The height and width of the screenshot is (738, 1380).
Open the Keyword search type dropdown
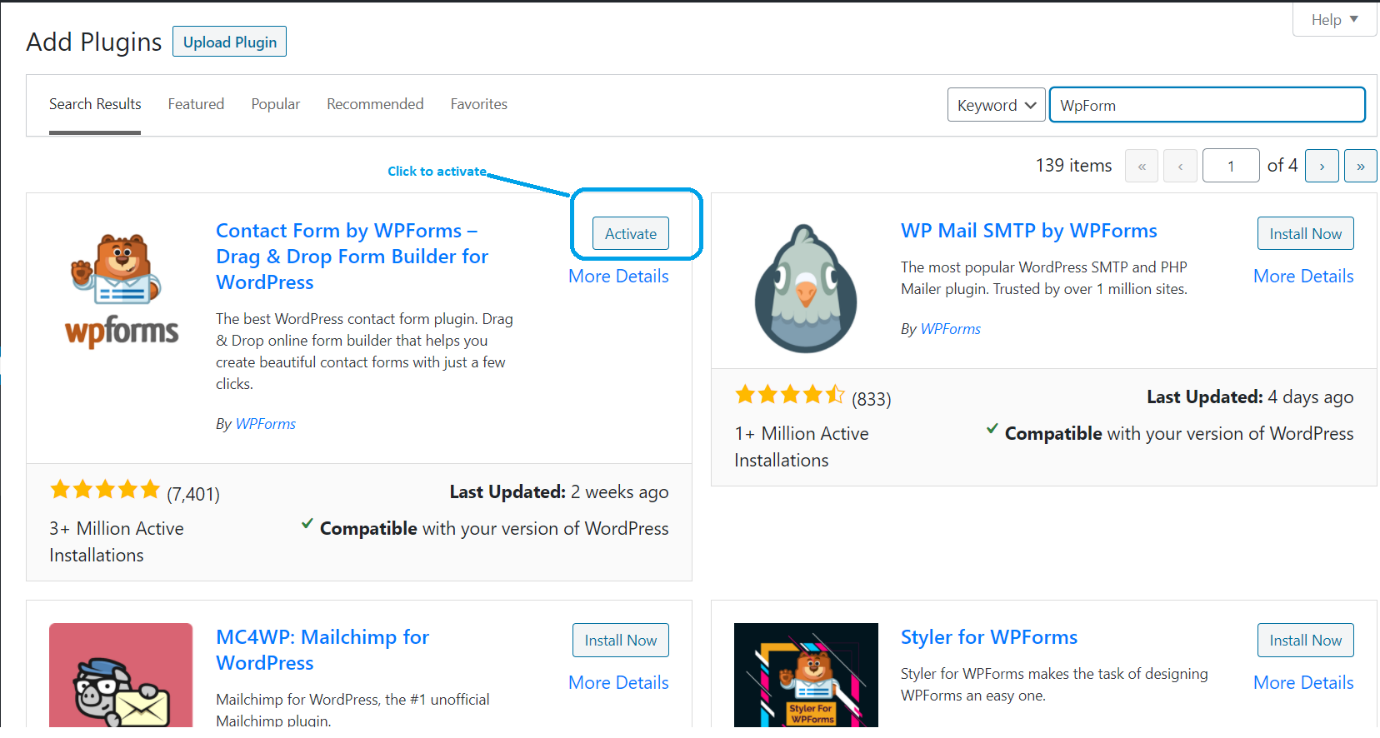(x=996, y=105)
